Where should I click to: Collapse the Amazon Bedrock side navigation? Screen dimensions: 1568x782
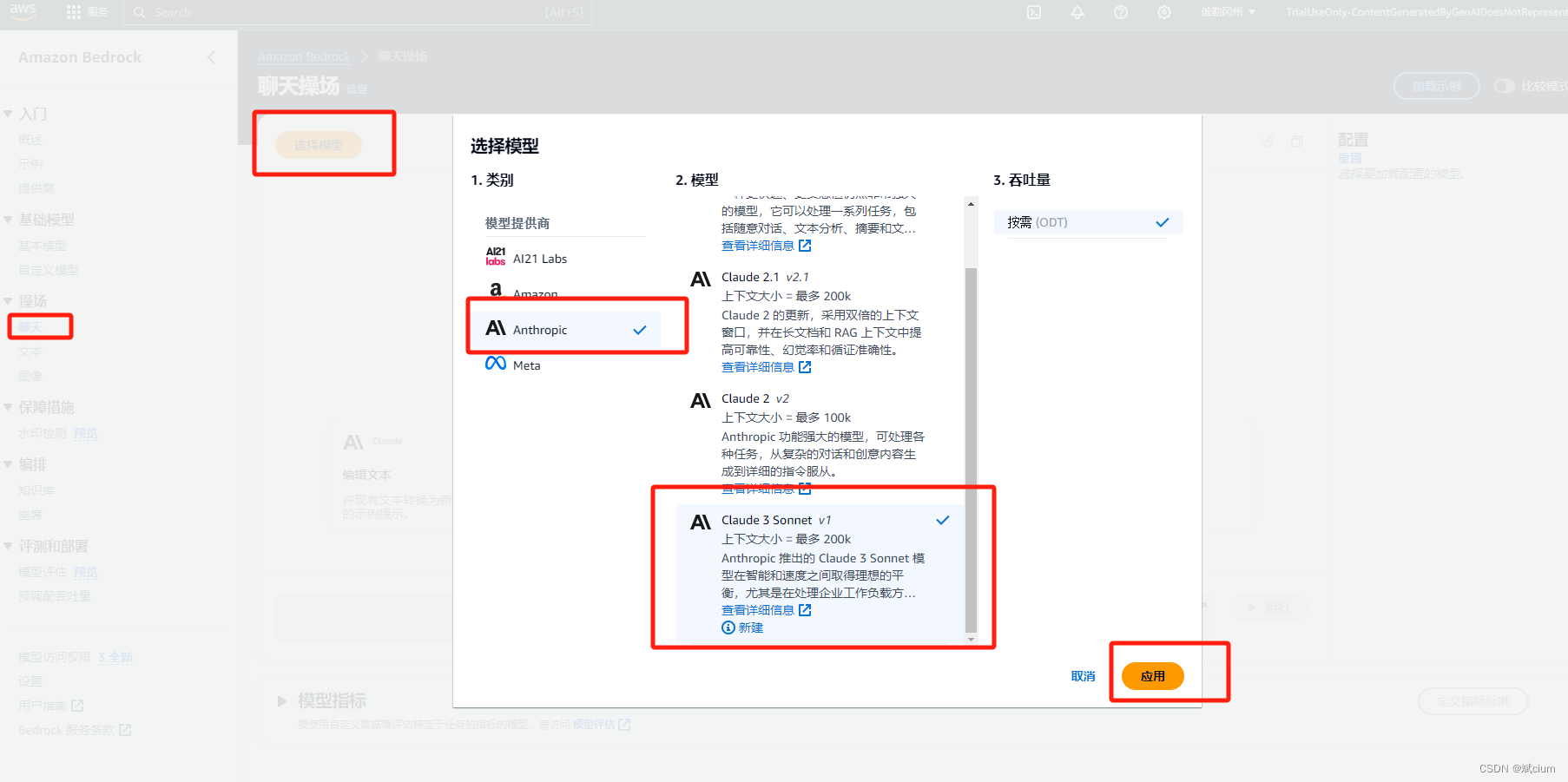tap(211, 57)
